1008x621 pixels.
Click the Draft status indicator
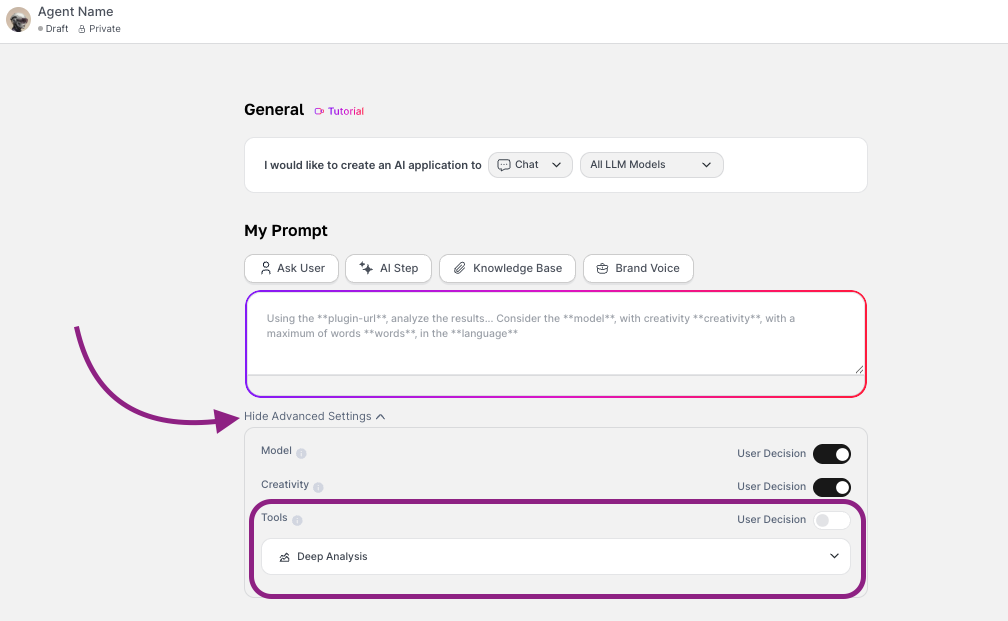(54, 29)
